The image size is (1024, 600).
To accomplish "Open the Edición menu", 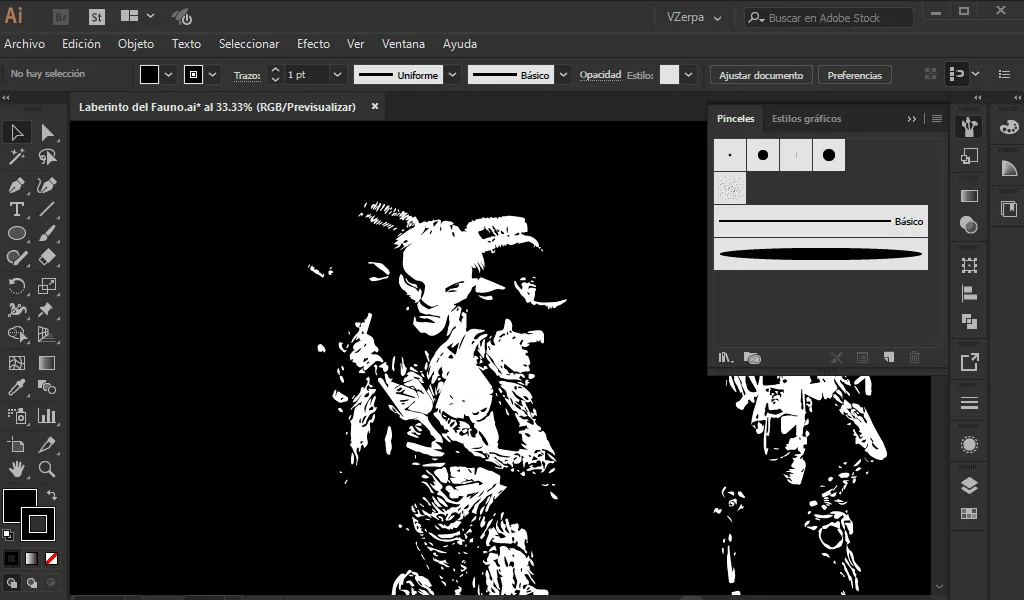I will [81, 44].
